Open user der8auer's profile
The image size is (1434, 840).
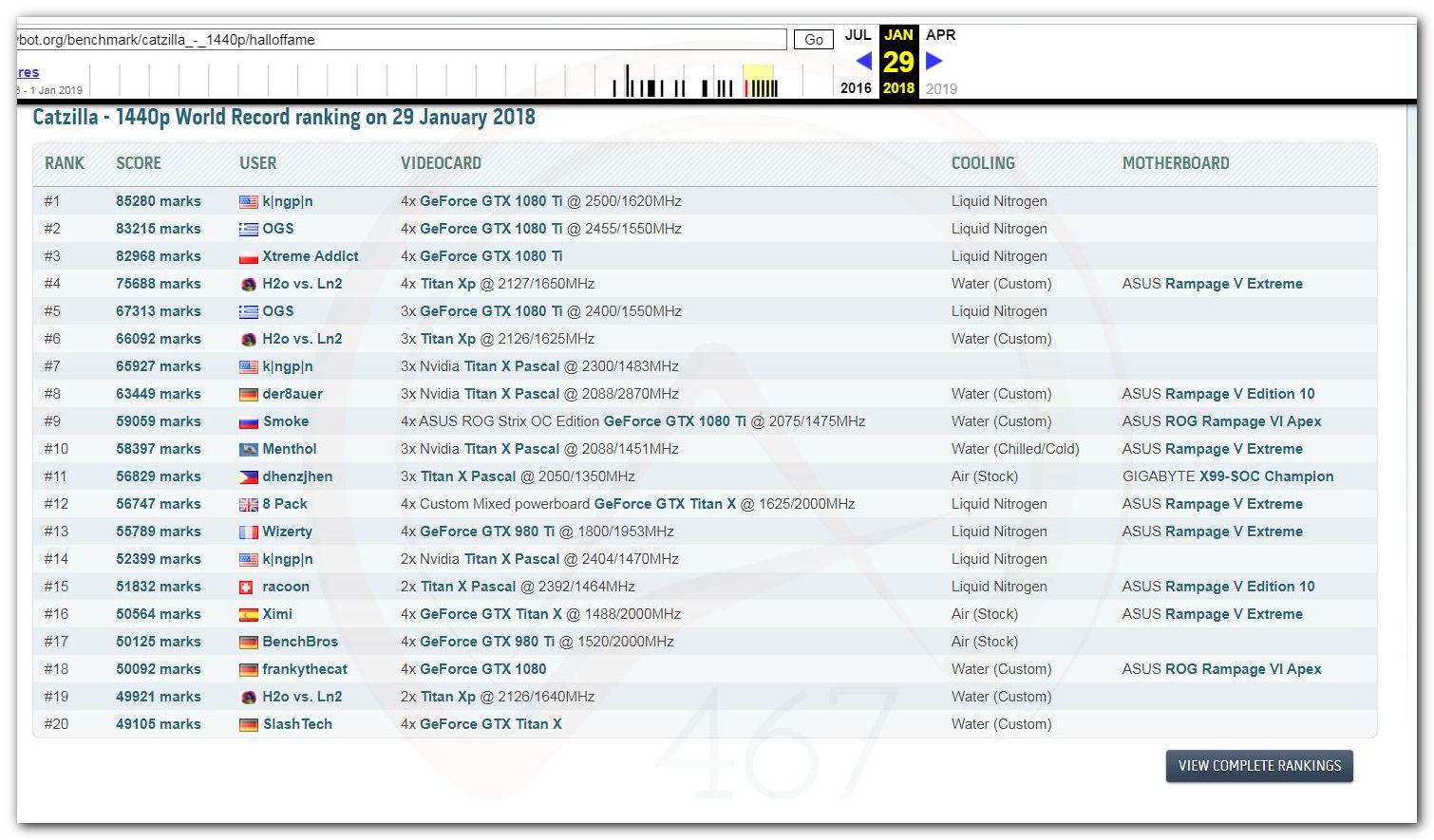click(292, 394)
